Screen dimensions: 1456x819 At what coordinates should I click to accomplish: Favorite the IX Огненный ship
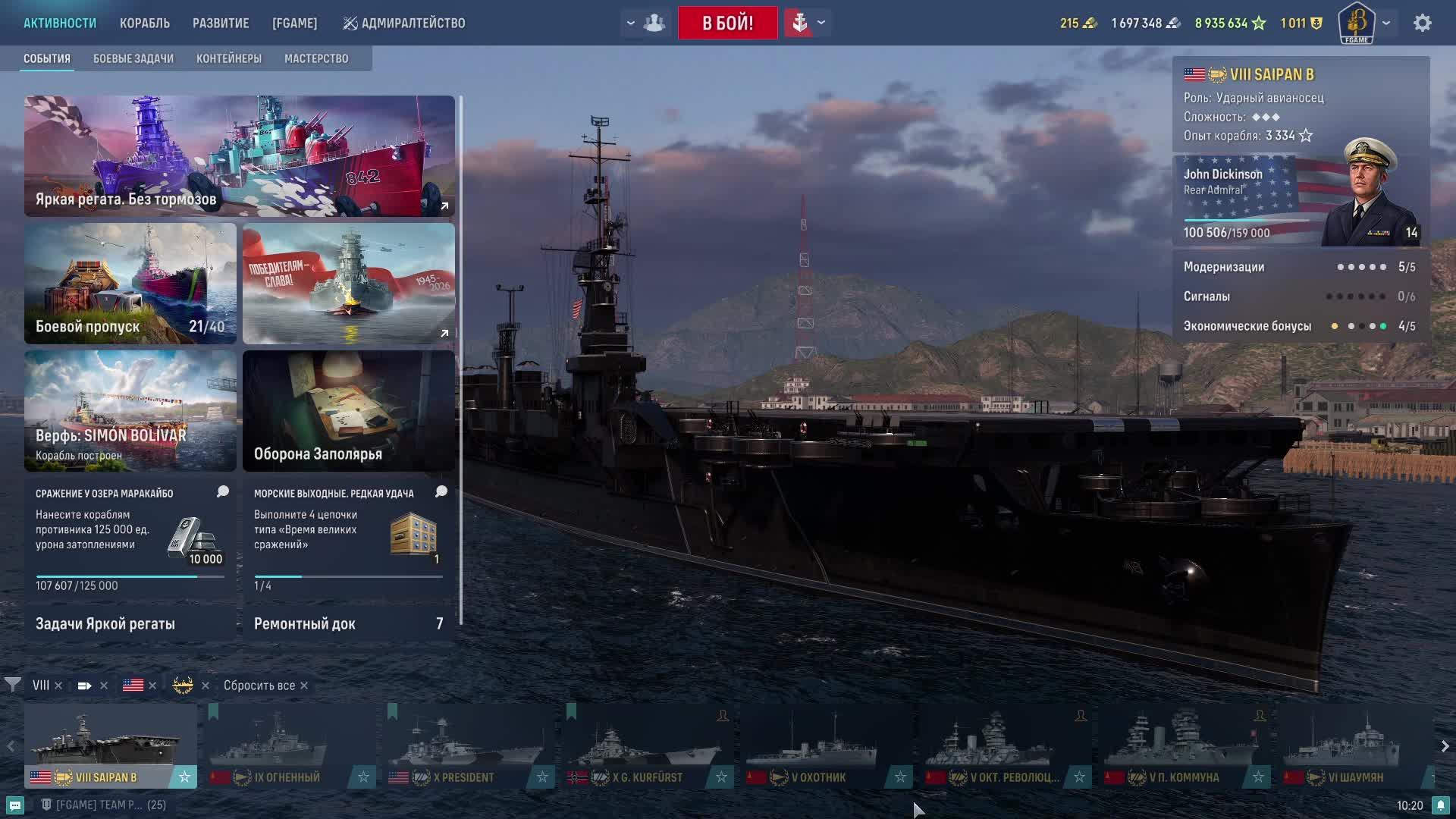coord(363,777)
